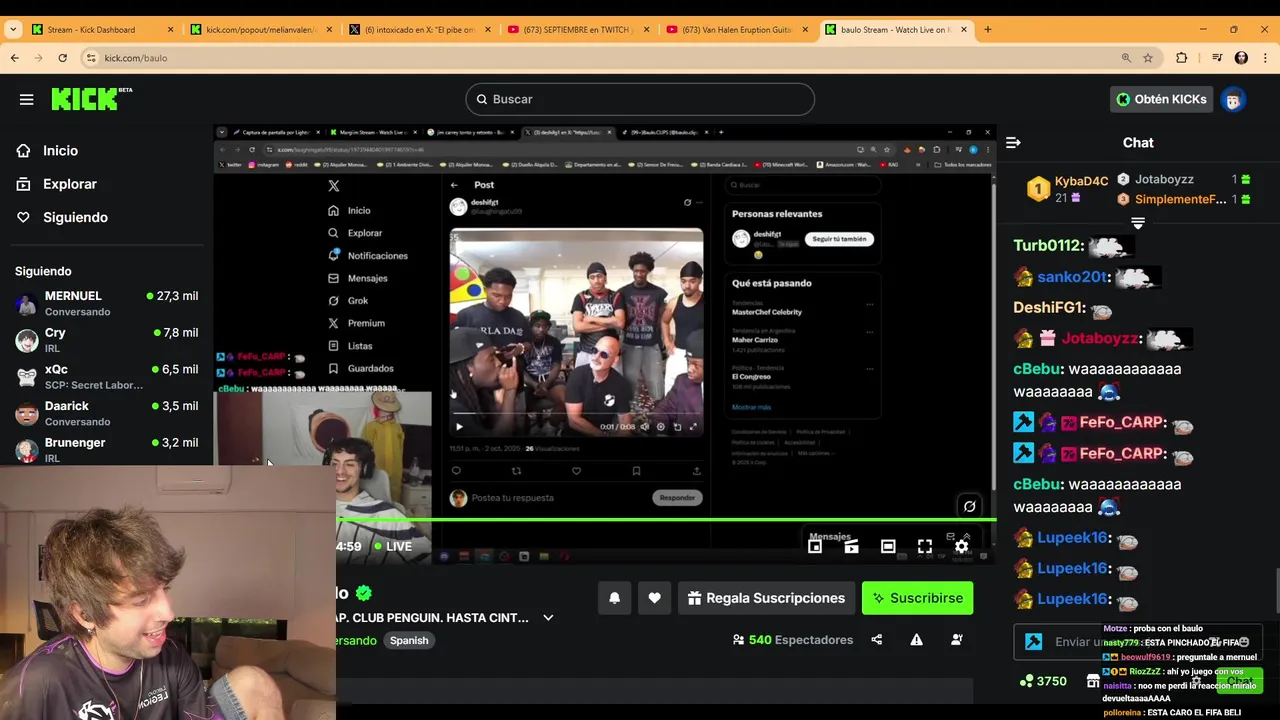Click the green stream progress bar
This screenshot has height=720, width=1280.
coord(666,520)
